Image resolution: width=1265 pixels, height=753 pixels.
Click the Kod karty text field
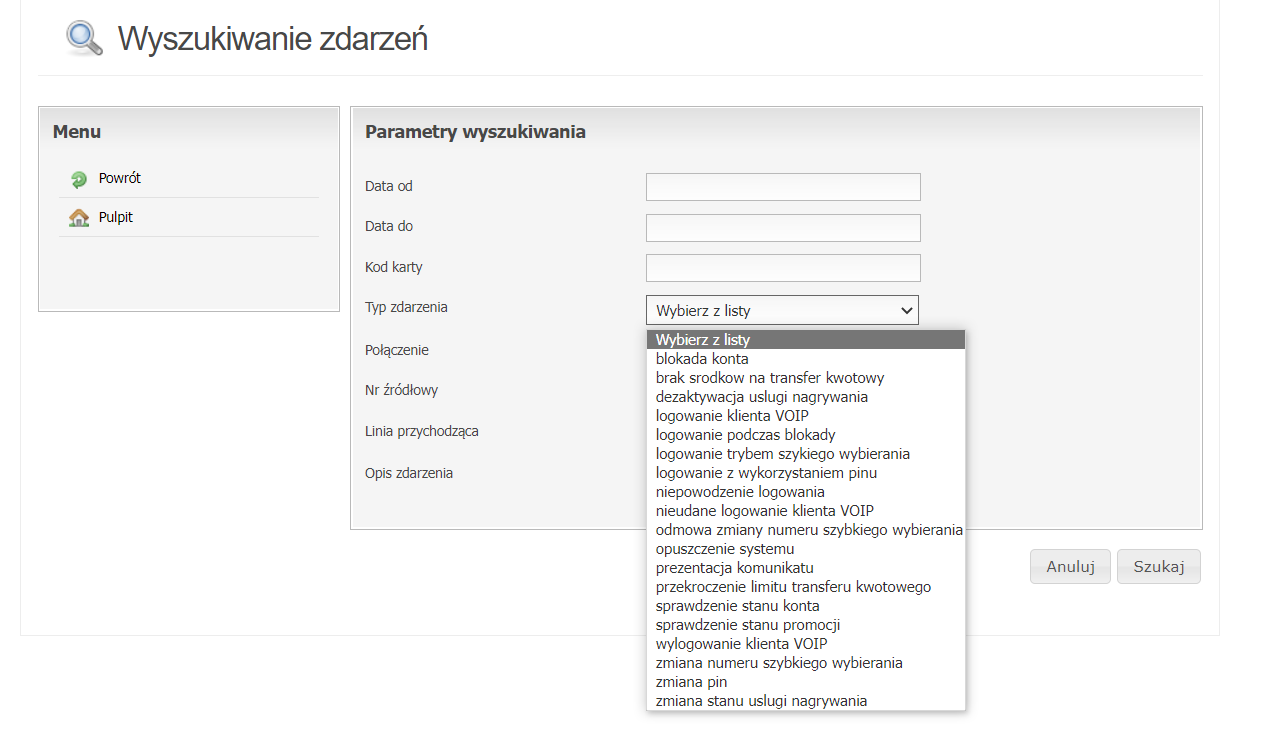point(783,268)
